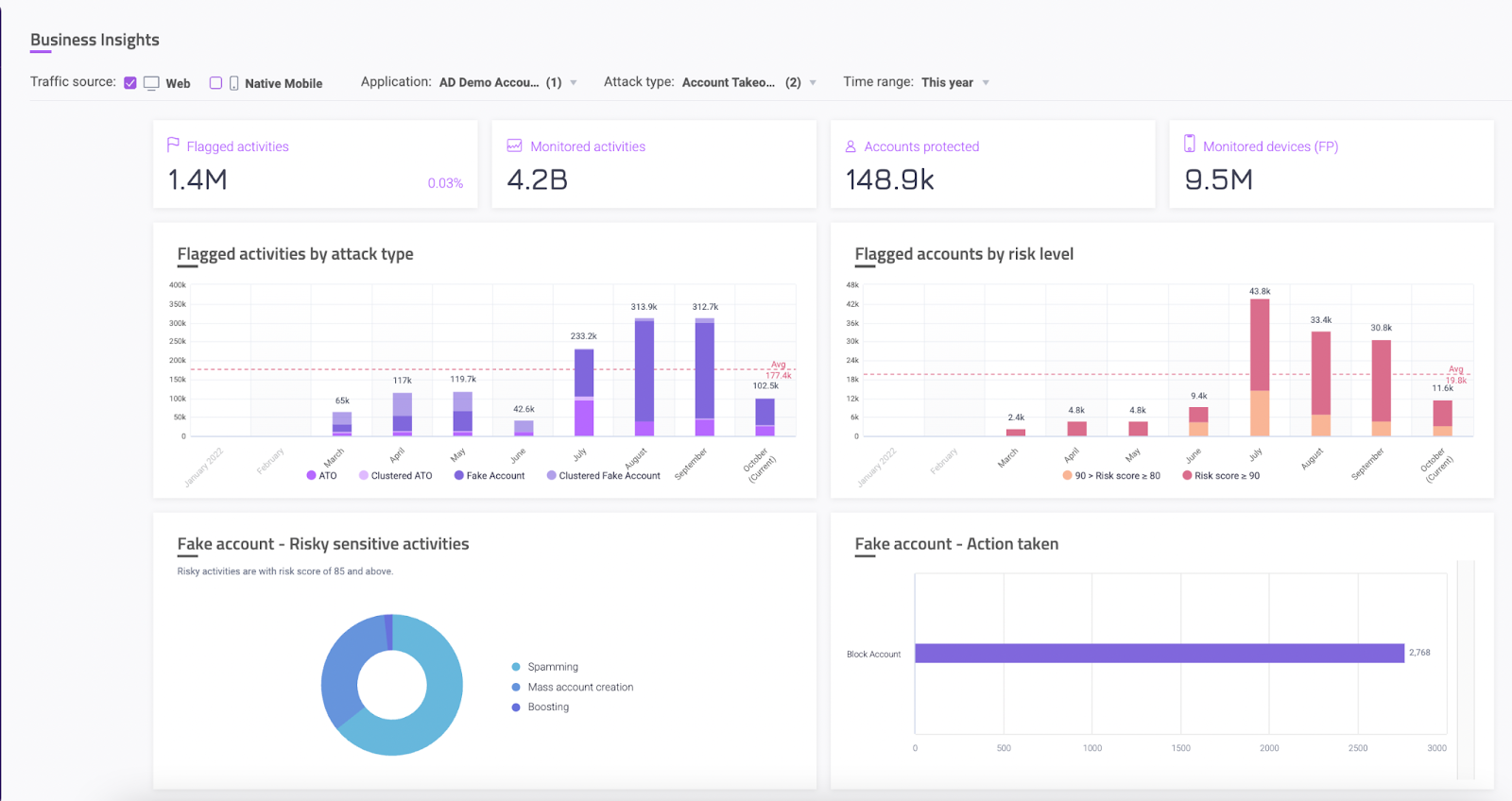This screenshot has height=801, width=1512.
Task: Click the September 30.8k risk level bar
Action: click(x=1382, y=388)
